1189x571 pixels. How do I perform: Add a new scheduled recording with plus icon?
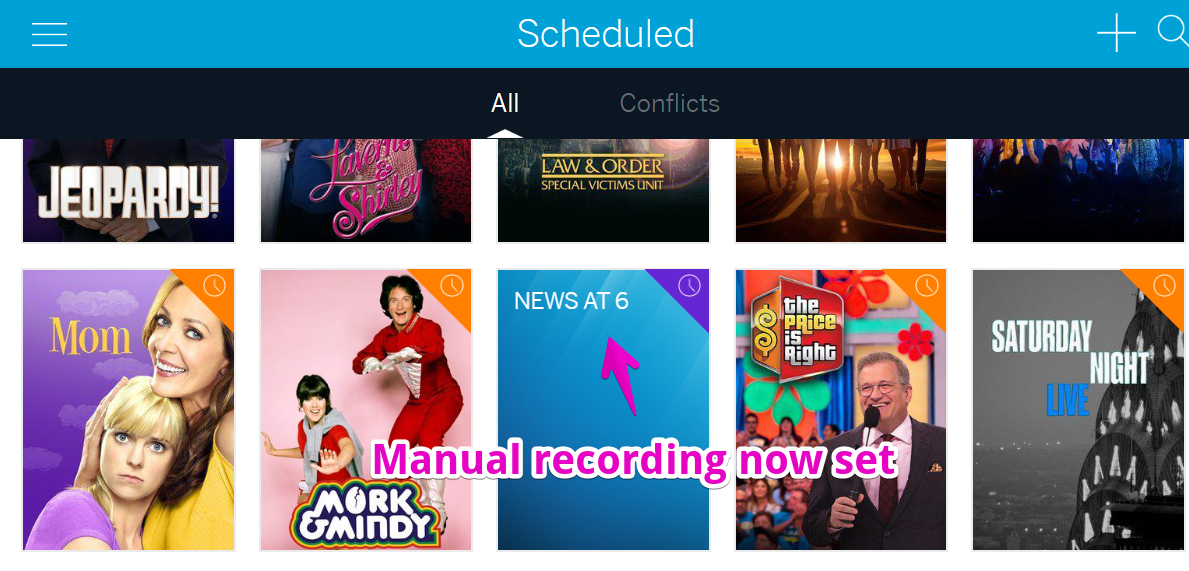[x=1116, y=33]
